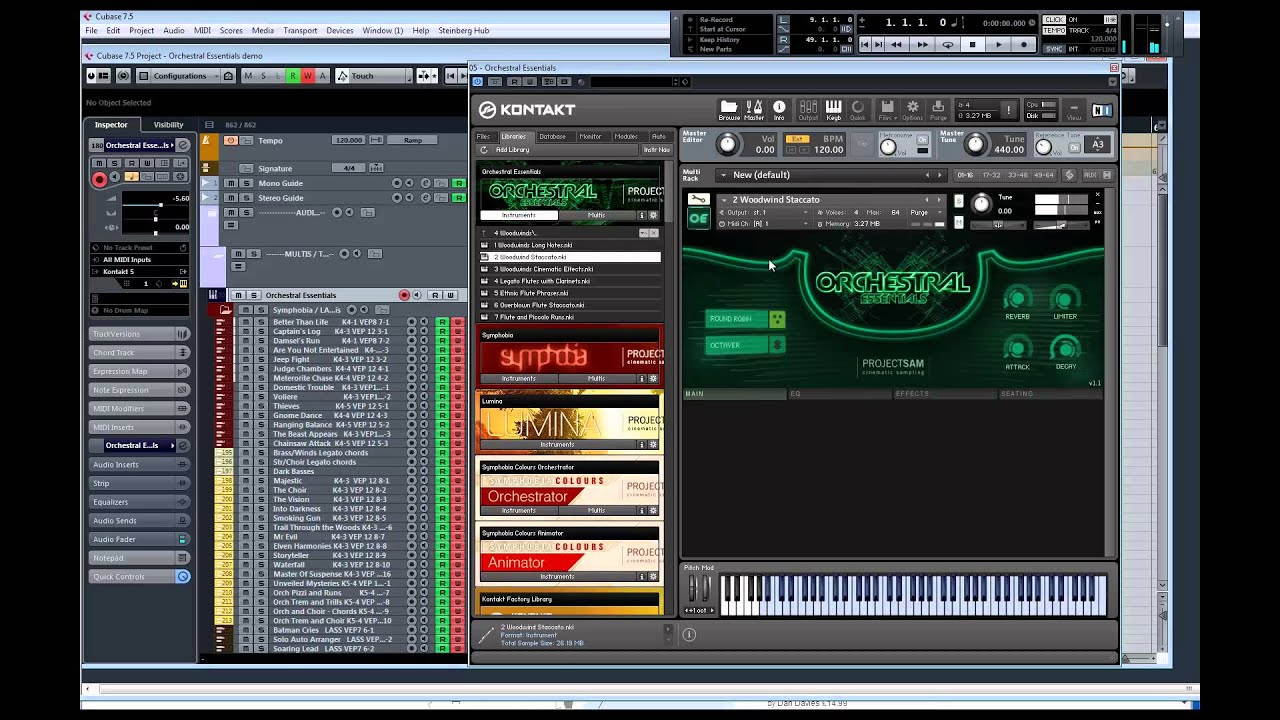Click the Kontakt panic exclamation button
Viewport: 1280px width, 720px height.
click(1008, 109)
